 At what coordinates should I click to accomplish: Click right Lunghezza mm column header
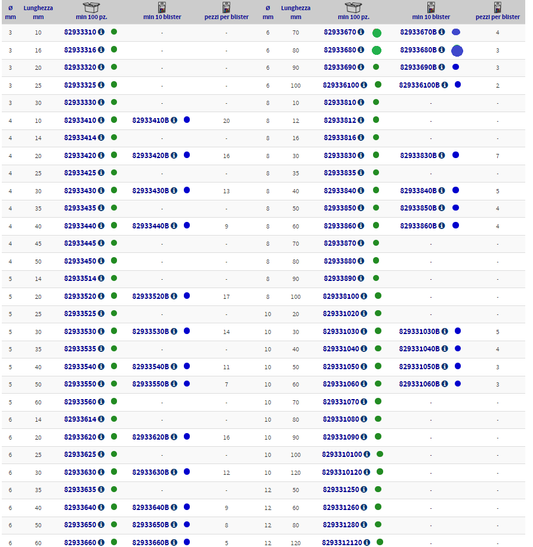point(296,12)
